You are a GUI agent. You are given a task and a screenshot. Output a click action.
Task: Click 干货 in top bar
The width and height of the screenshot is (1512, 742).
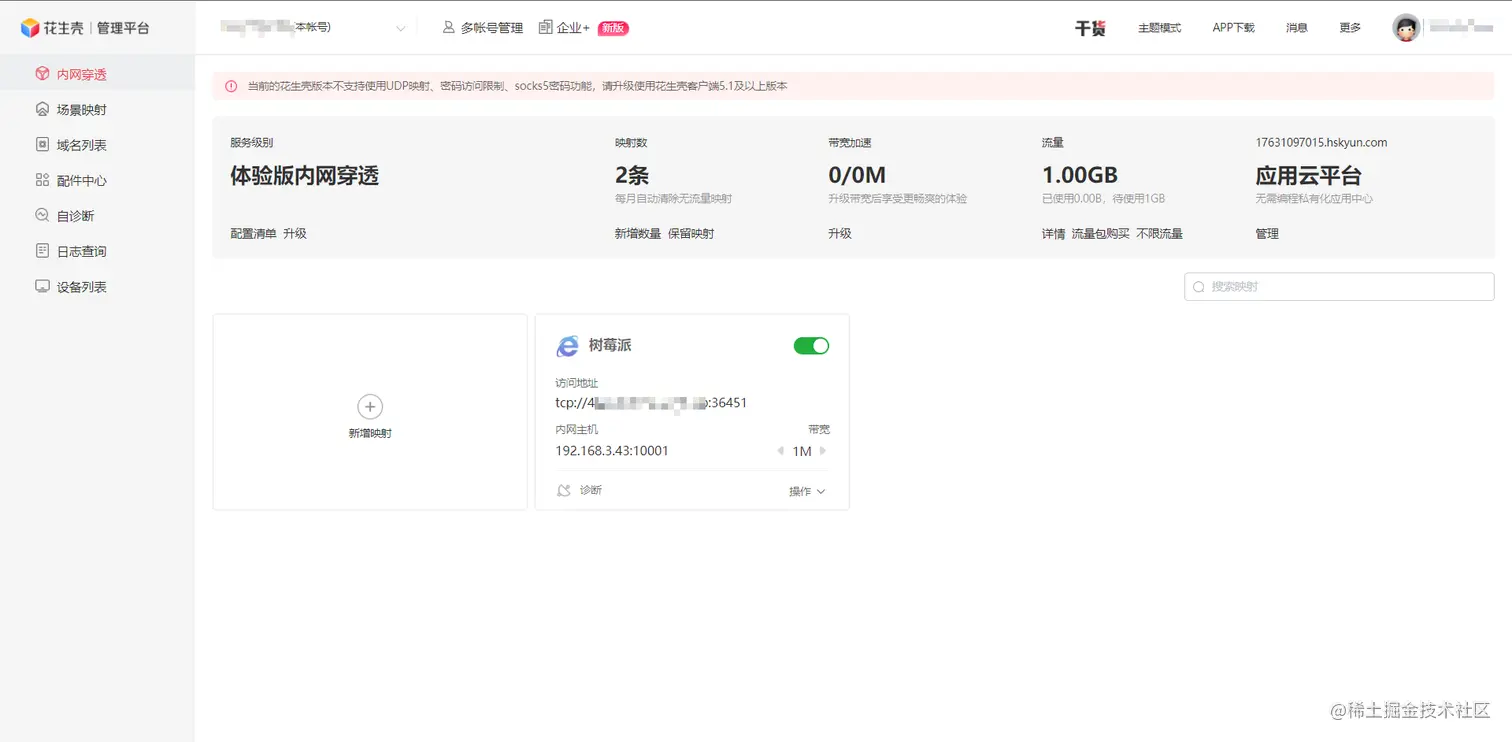[1090, 28]
